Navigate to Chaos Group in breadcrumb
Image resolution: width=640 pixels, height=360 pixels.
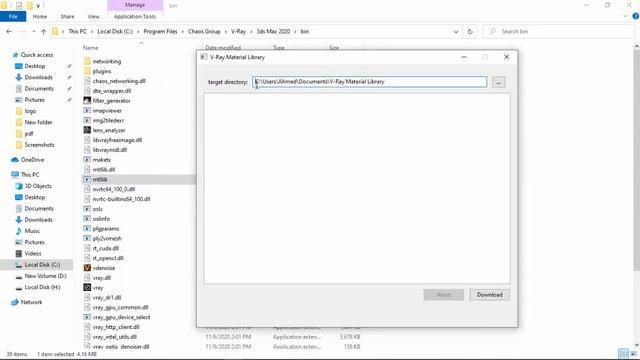point(204,31)
